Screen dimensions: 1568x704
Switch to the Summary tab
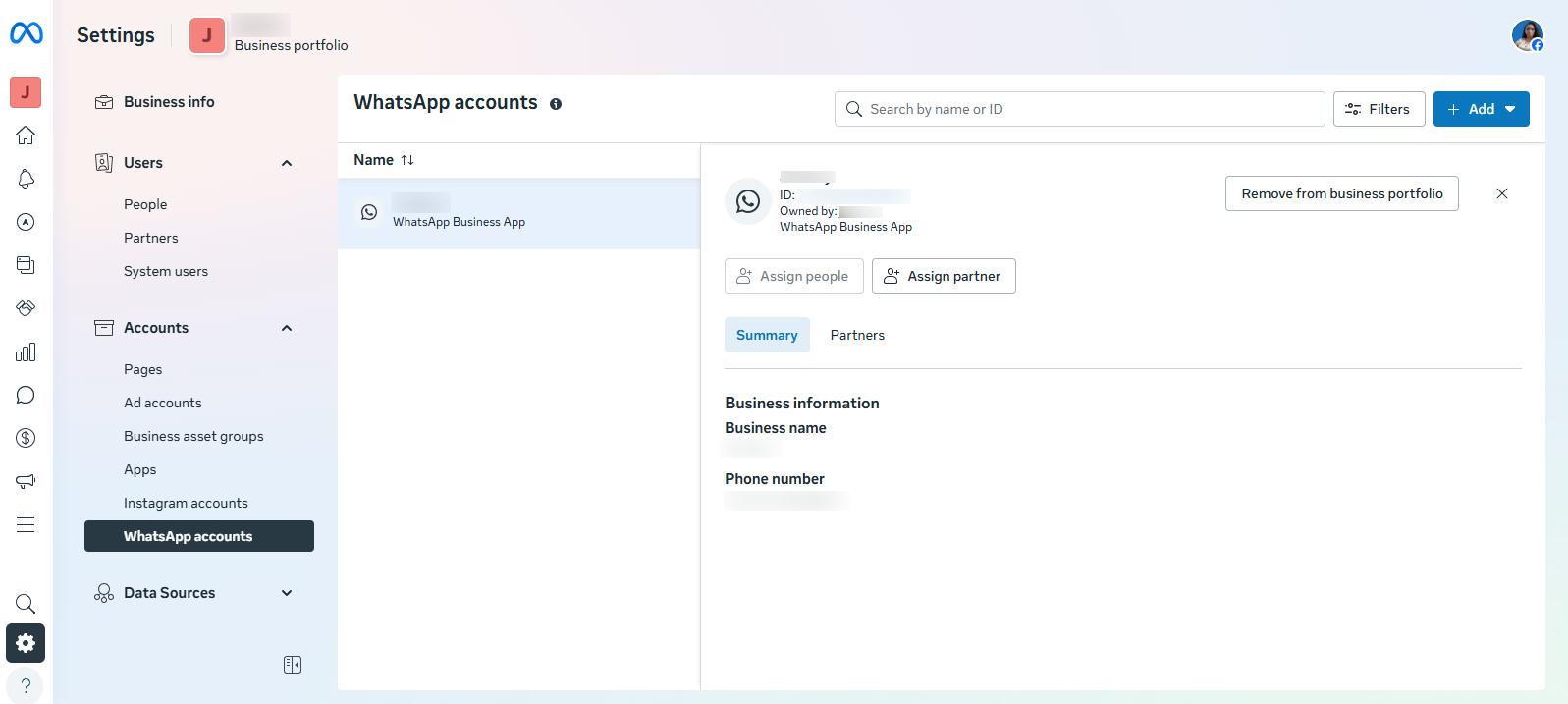point(767,335)
